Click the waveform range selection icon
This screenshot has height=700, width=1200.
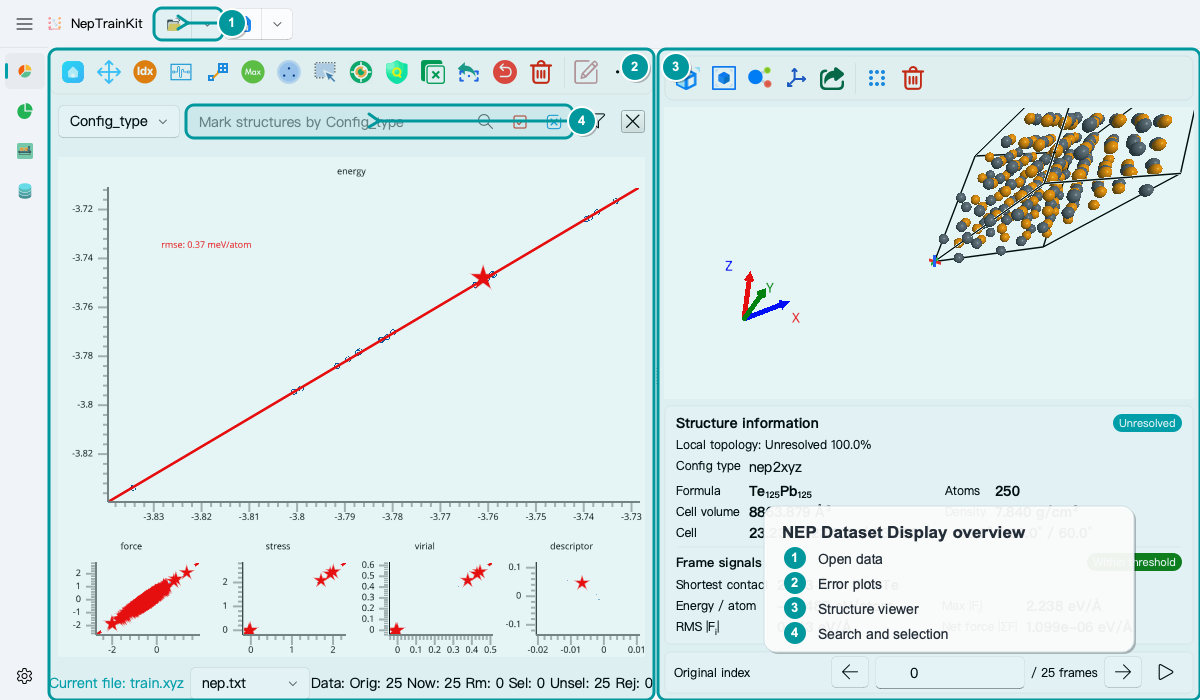click(x=181, y=72)
